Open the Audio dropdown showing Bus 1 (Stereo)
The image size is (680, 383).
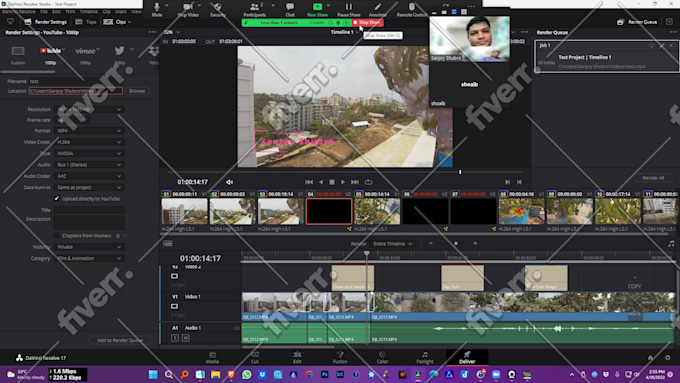[89, 165]
